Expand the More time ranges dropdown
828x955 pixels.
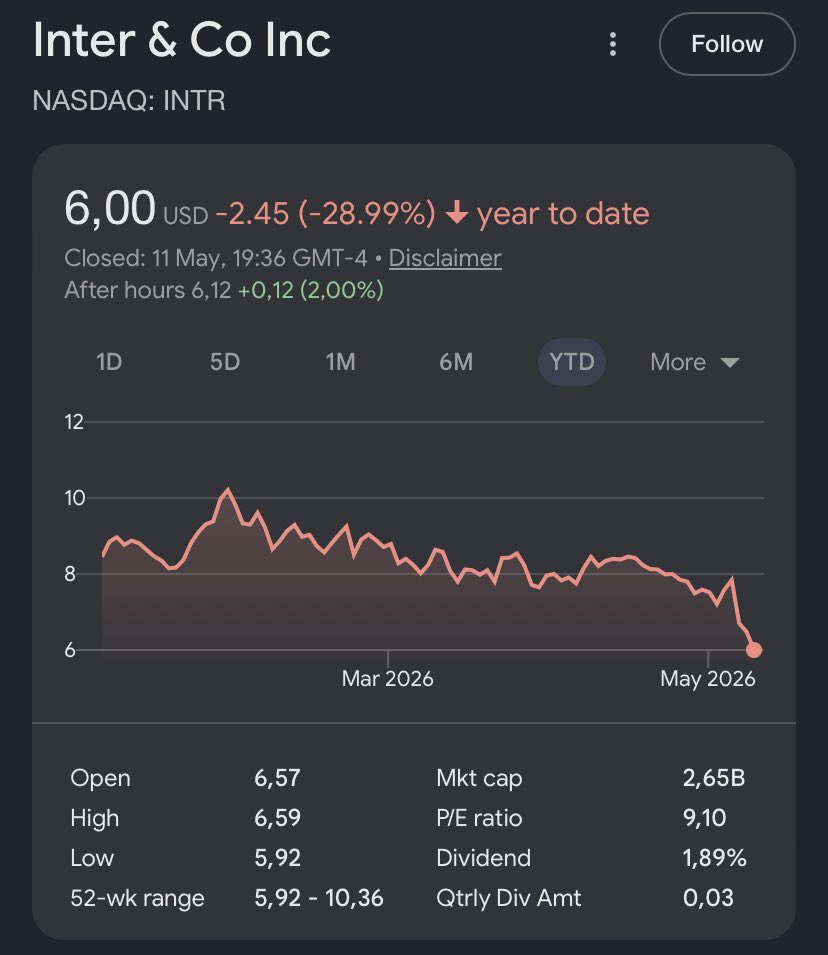(x=695, y=362)
